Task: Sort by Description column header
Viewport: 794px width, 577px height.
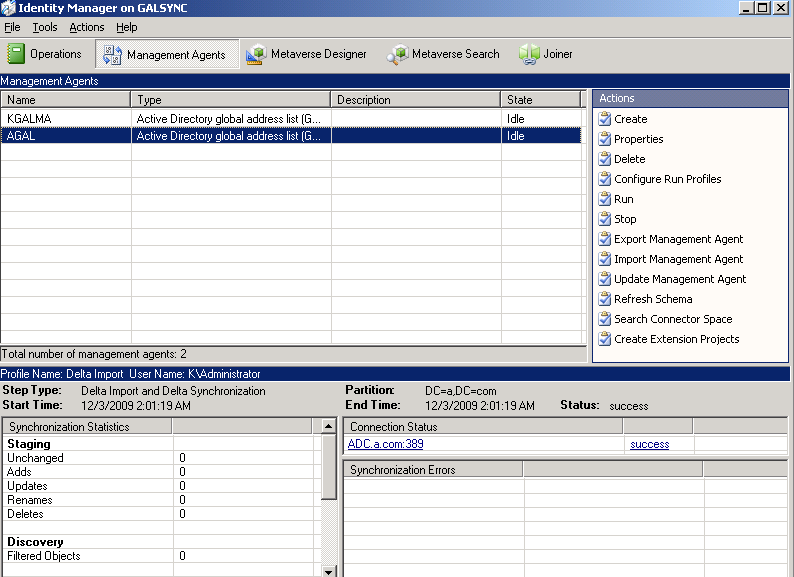Action: (x=416, y=100)
